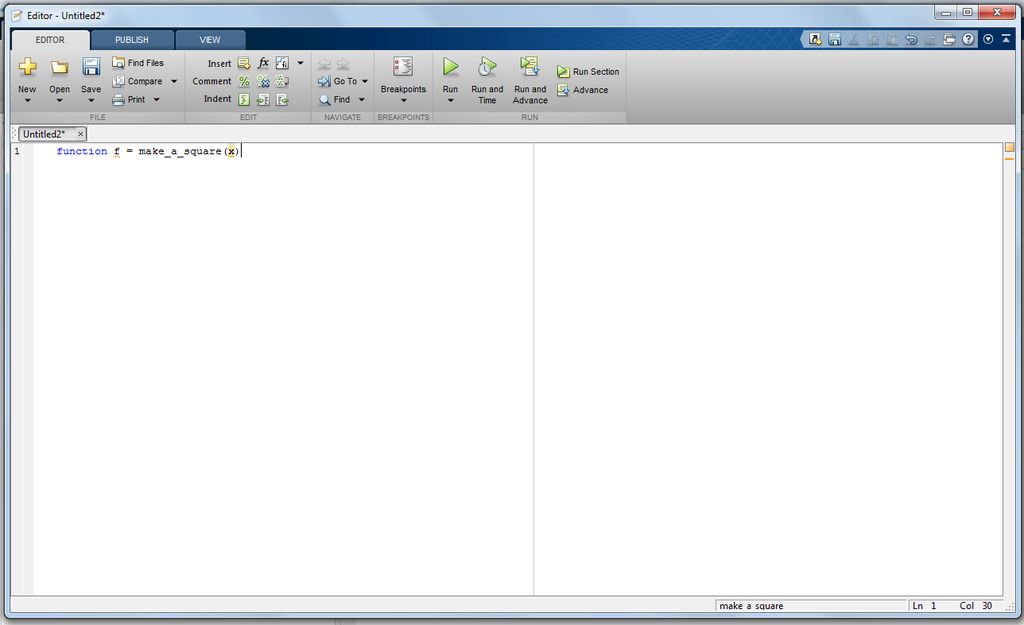
Task: Expand the New button dropdown arrow
Action: pyautogui.click(x=27, y=101)
